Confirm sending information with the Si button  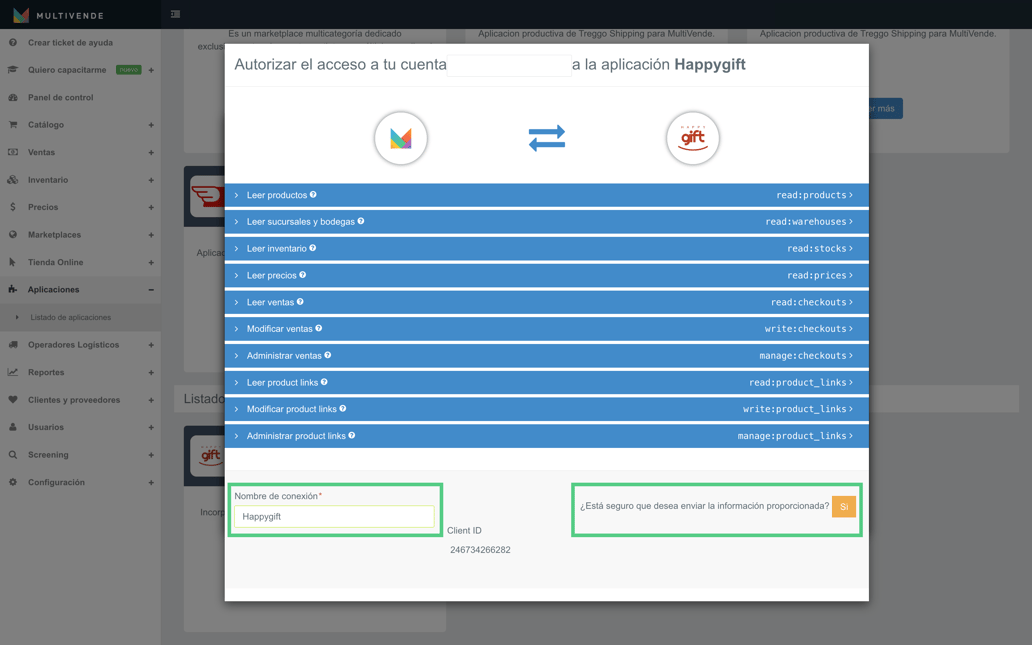(844, 507)
